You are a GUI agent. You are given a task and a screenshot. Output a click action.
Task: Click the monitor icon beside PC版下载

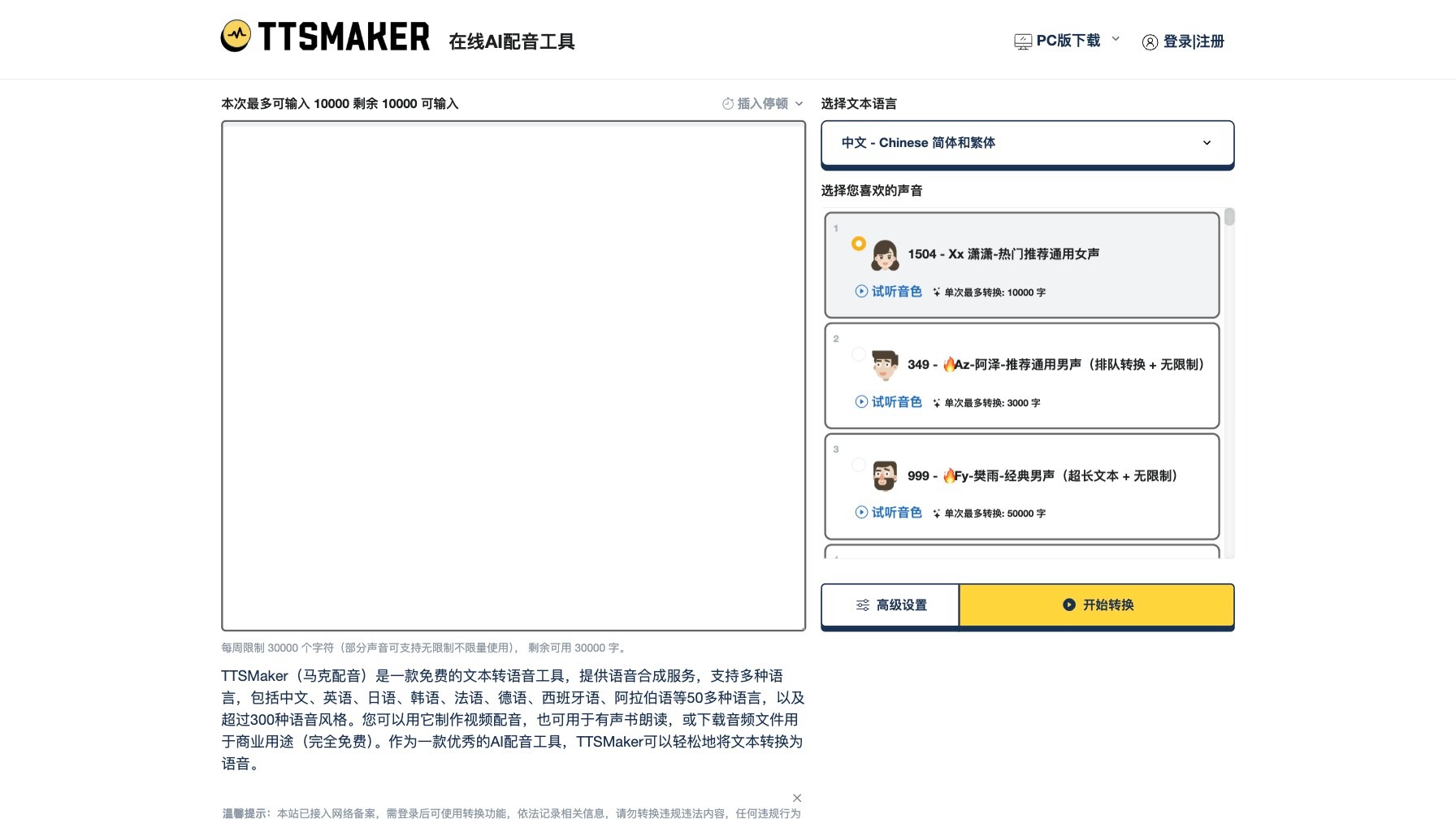coord(1021,40)
